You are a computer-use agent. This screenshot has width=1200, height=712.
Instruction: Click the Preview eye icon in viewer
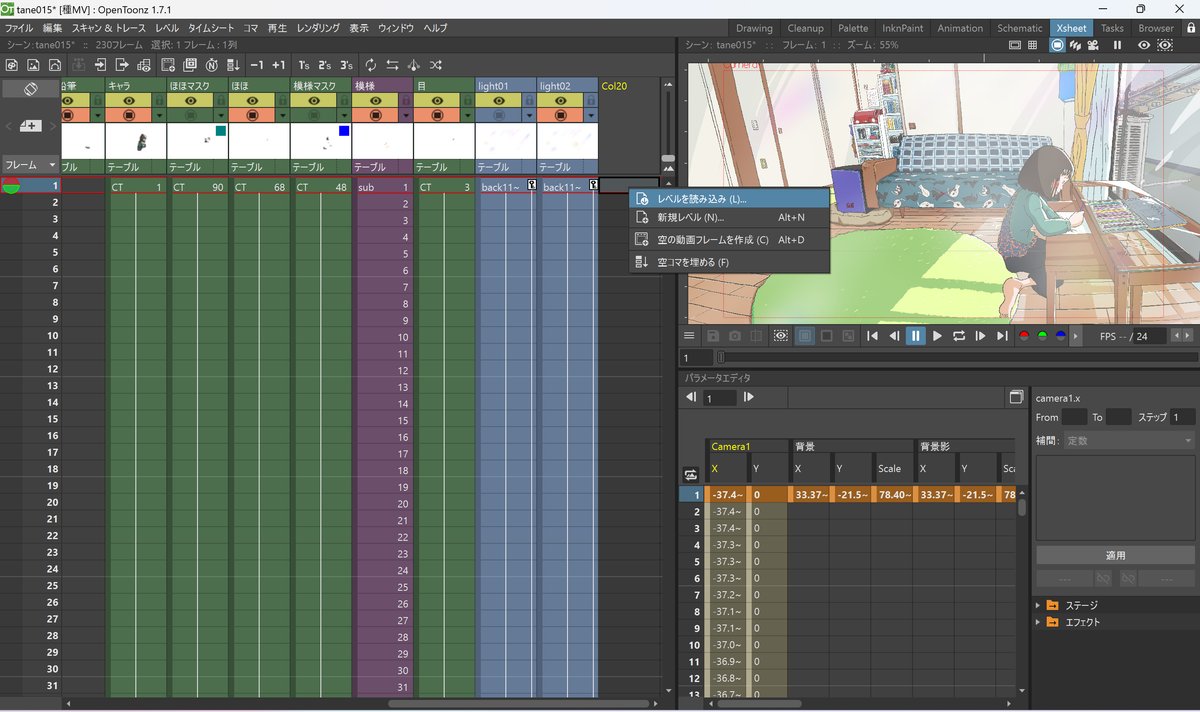tap(1145, 45)
